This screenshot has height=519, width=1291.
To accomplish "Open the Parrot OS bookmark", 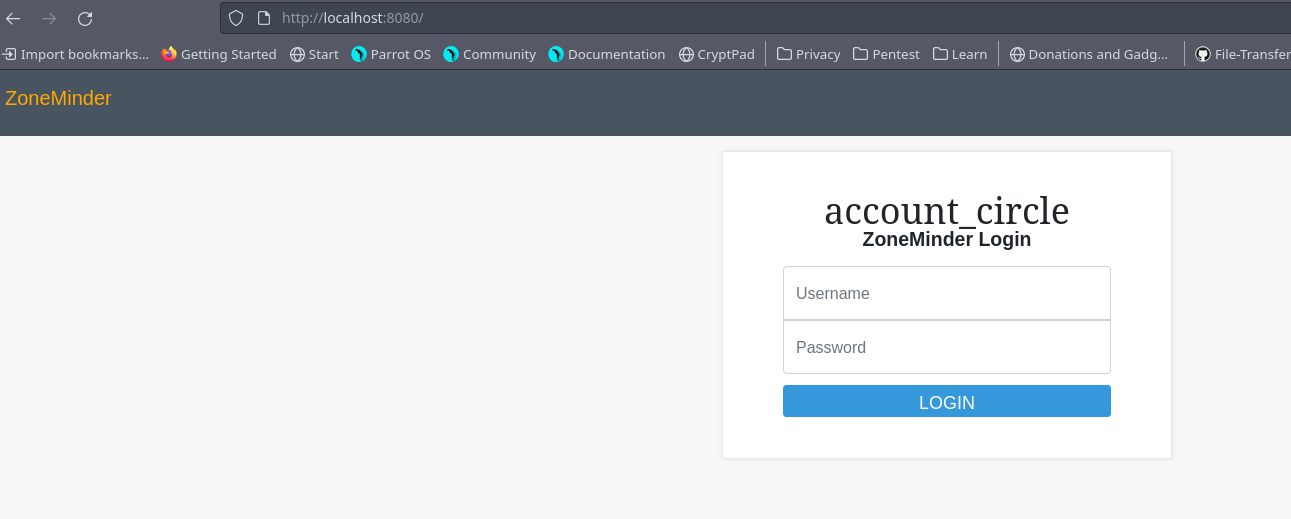I will pos(391,54).
